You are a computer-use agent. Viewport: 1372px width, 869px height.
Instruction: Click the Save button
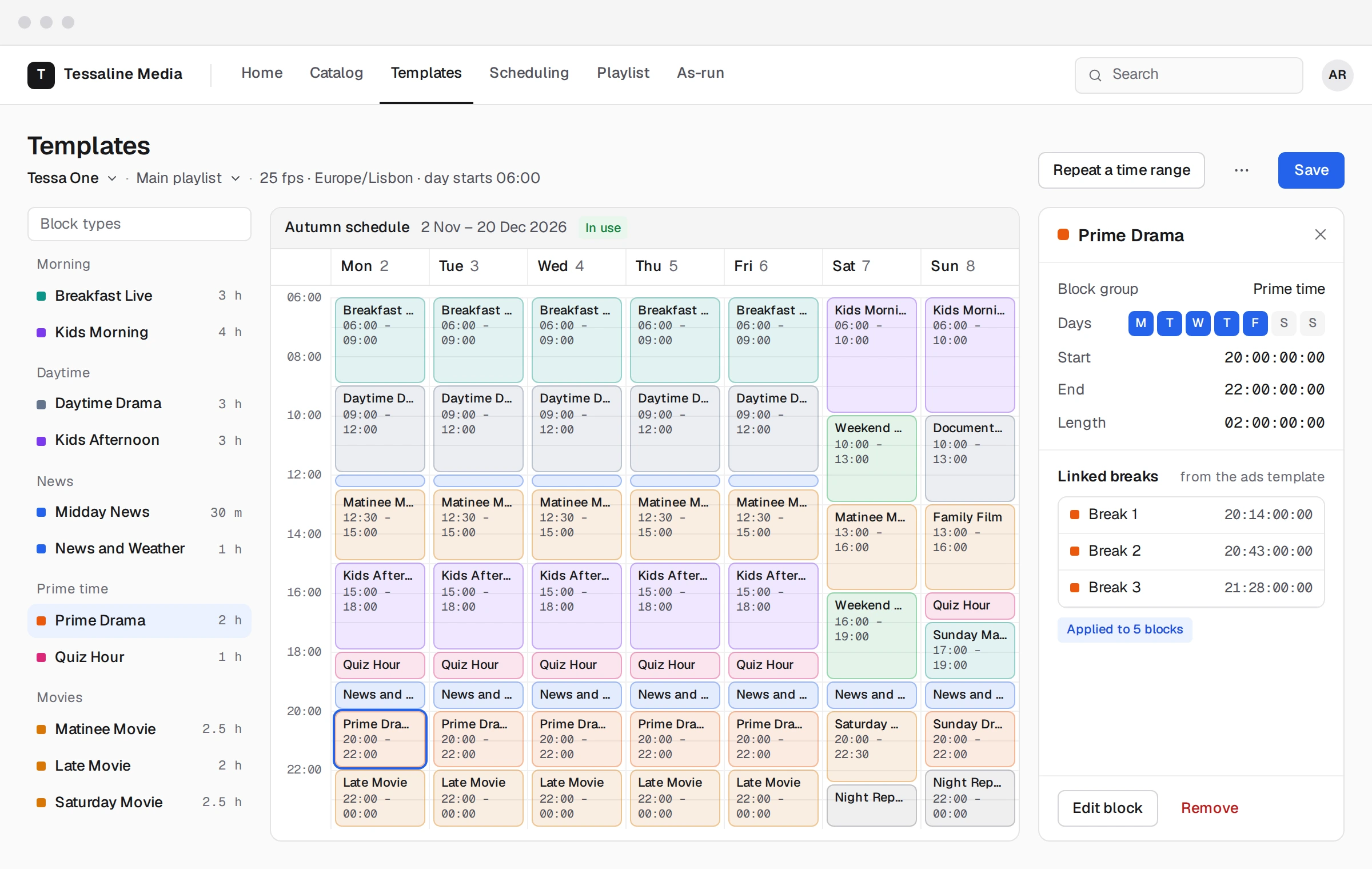tap(1311, 170)
